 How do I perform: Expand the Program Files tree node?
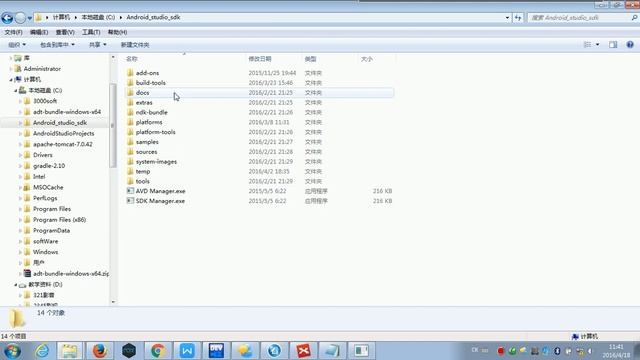coord(20,209)
